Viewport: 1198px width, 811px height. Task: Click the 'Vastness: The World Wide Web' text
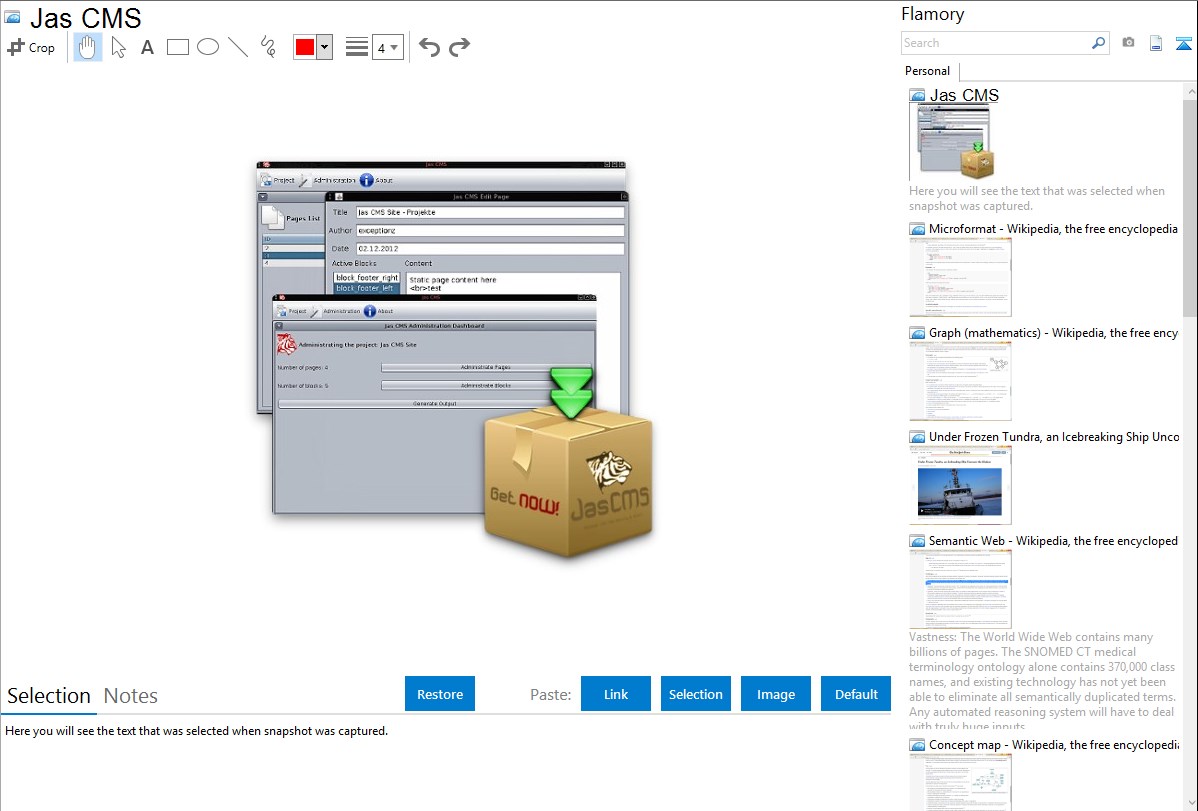pyautogui.click(x=1043, y=681)
